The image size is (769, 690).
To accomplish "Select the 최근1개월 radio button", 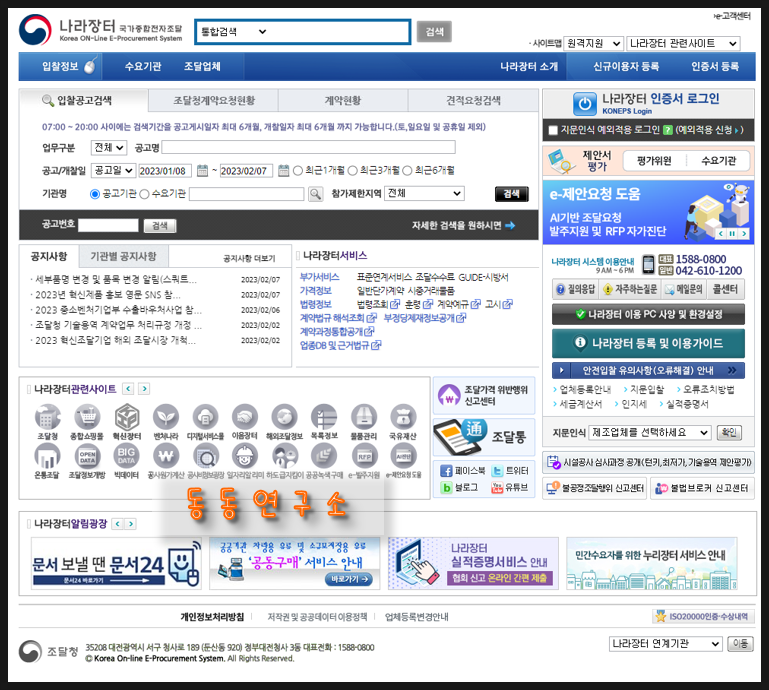I will pyautogui.click(x=298, y=171).
